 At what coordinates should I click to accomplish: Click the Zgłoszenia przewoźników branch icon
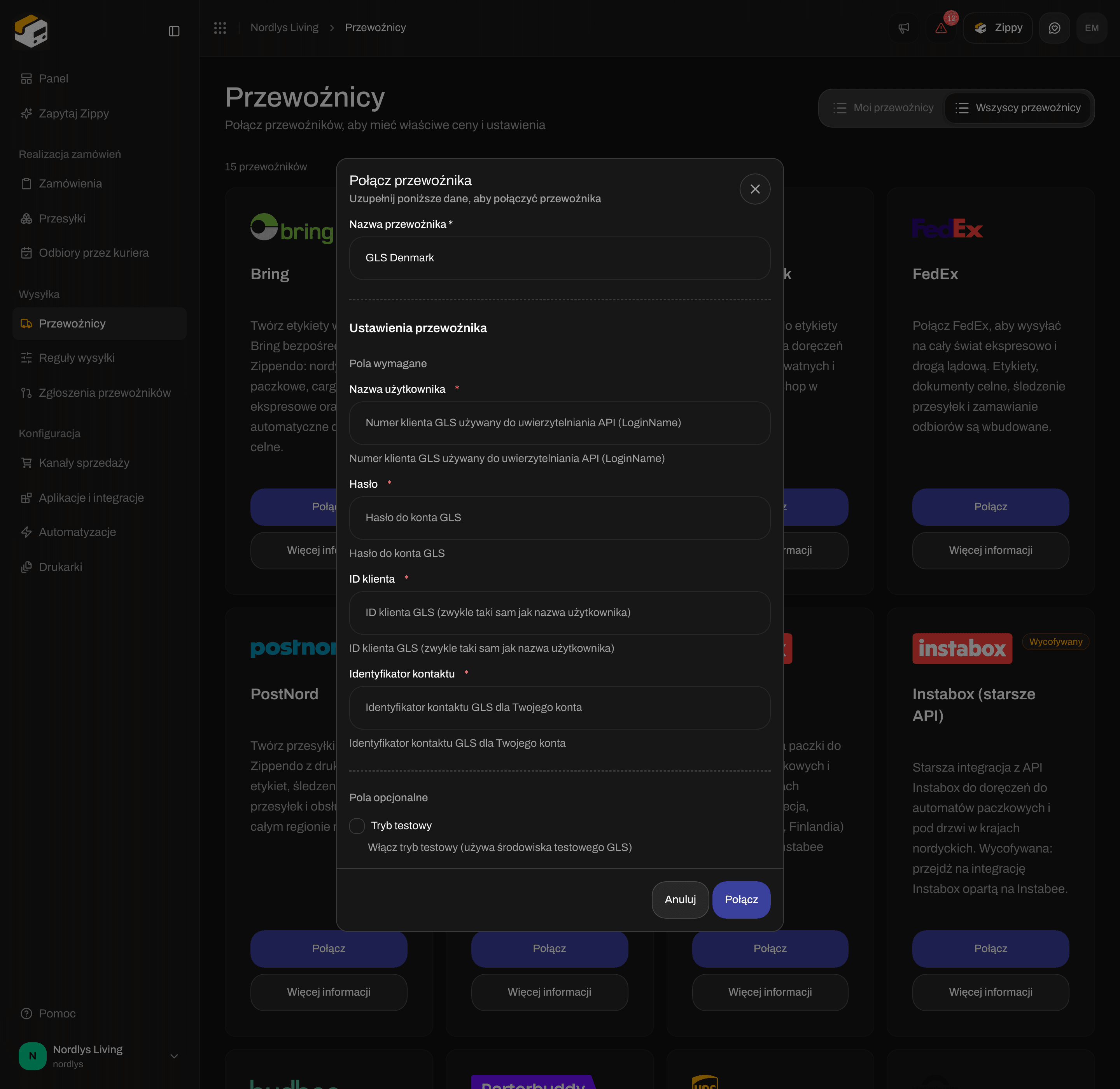(x=26, y=393)
